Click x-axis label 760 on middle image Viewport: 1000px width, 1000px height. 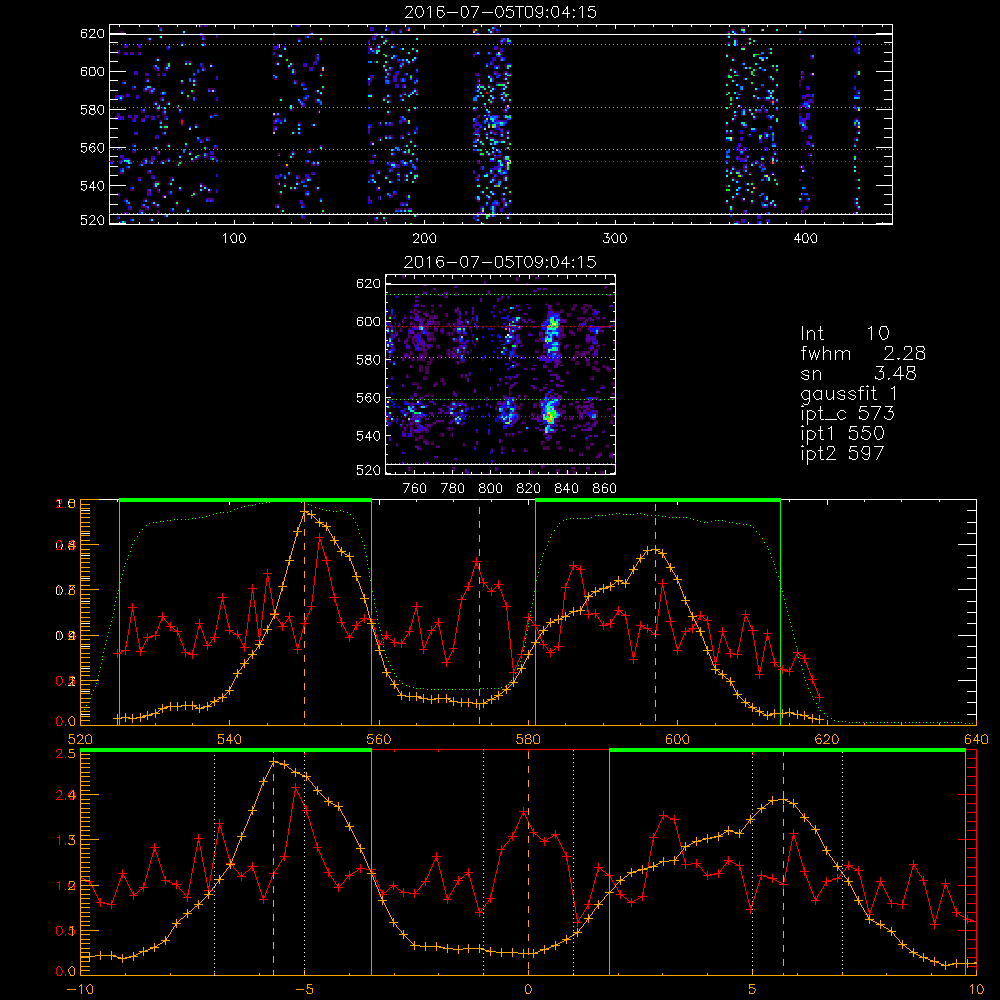[x=415, y=489]
